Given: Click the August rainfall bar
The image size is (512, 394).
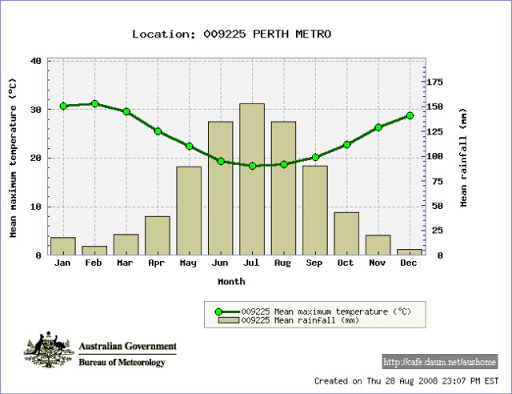Looking at the screenshot, I should click(x=284, y=188).
